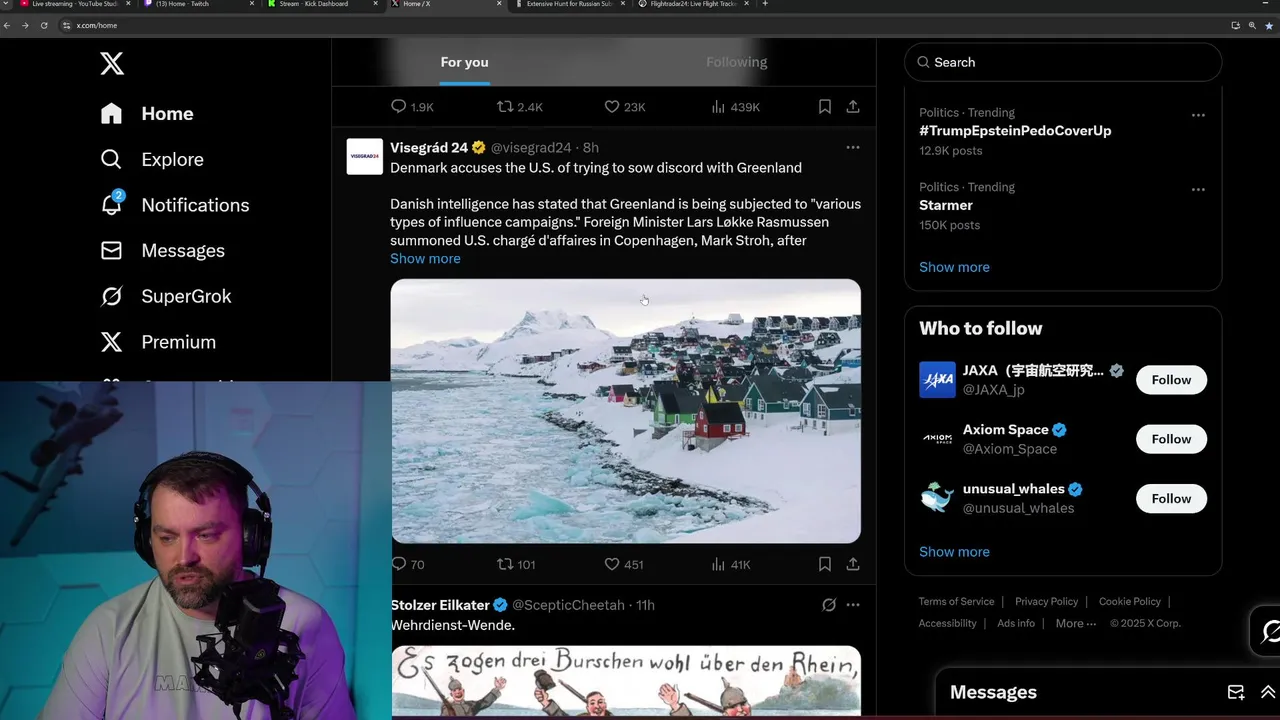Like the Visegrád 24 post
This screenshot has height=720, width=1280.
click(x=624, y=564)
